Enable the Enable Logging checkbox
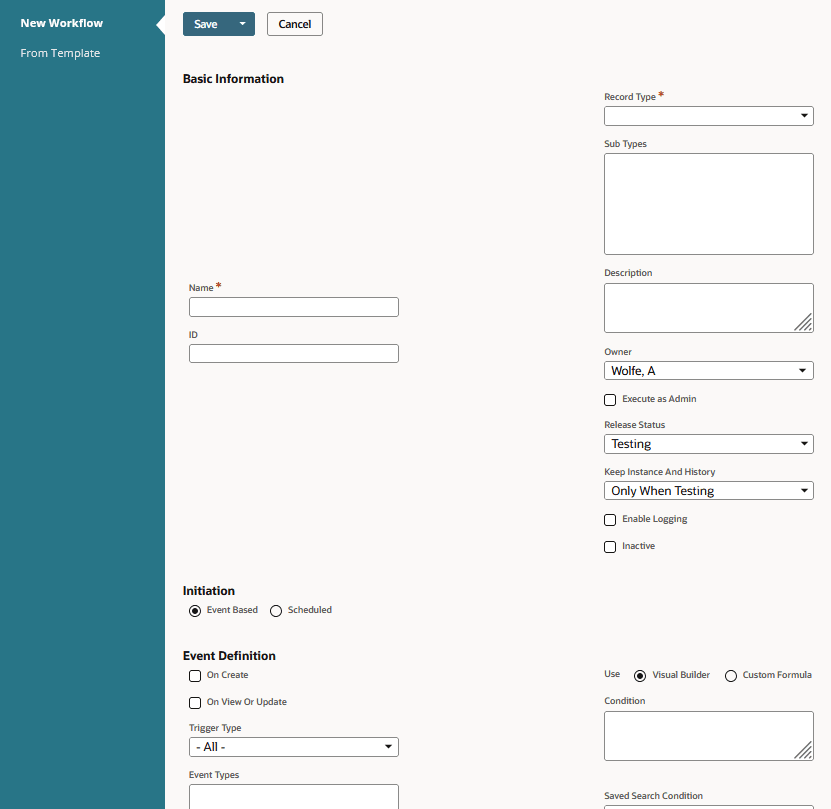831x809 pixels. (x=610, y=520)
